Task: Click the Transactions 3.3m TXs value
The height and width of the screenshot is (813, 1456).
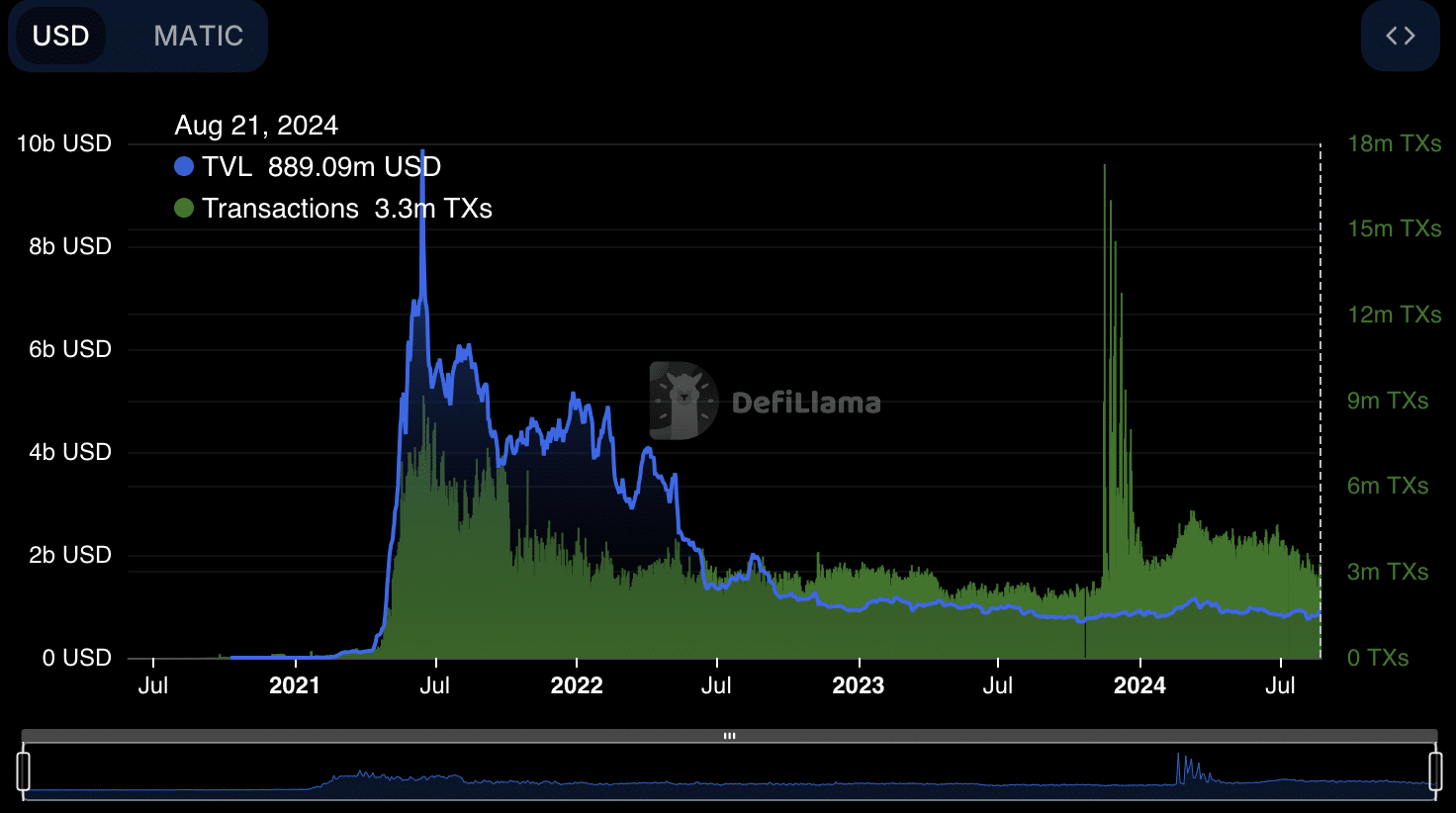Action: tap(433, 208)
